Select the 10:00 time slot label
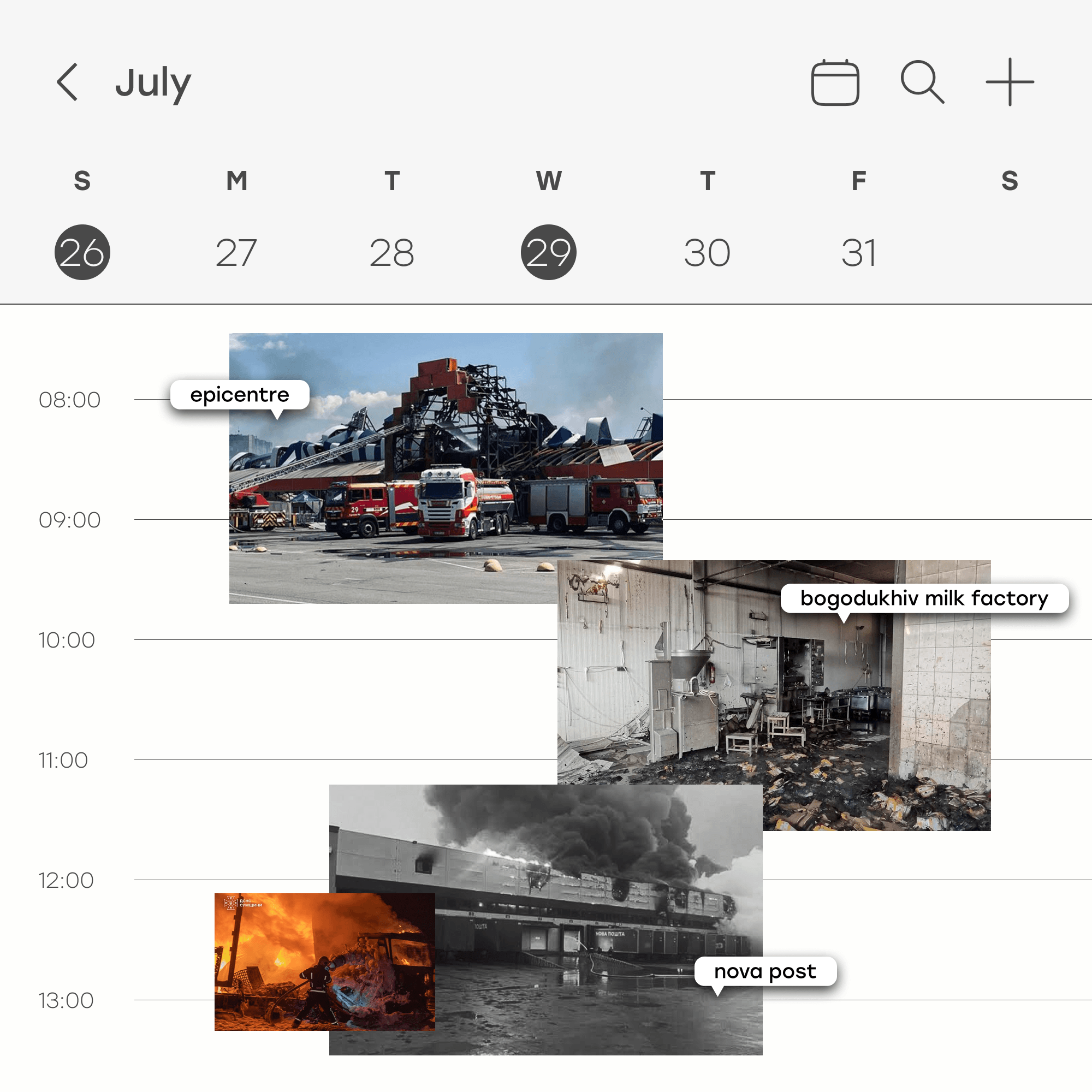Viewport: 1092px width, 1092px height. point(67,640)
